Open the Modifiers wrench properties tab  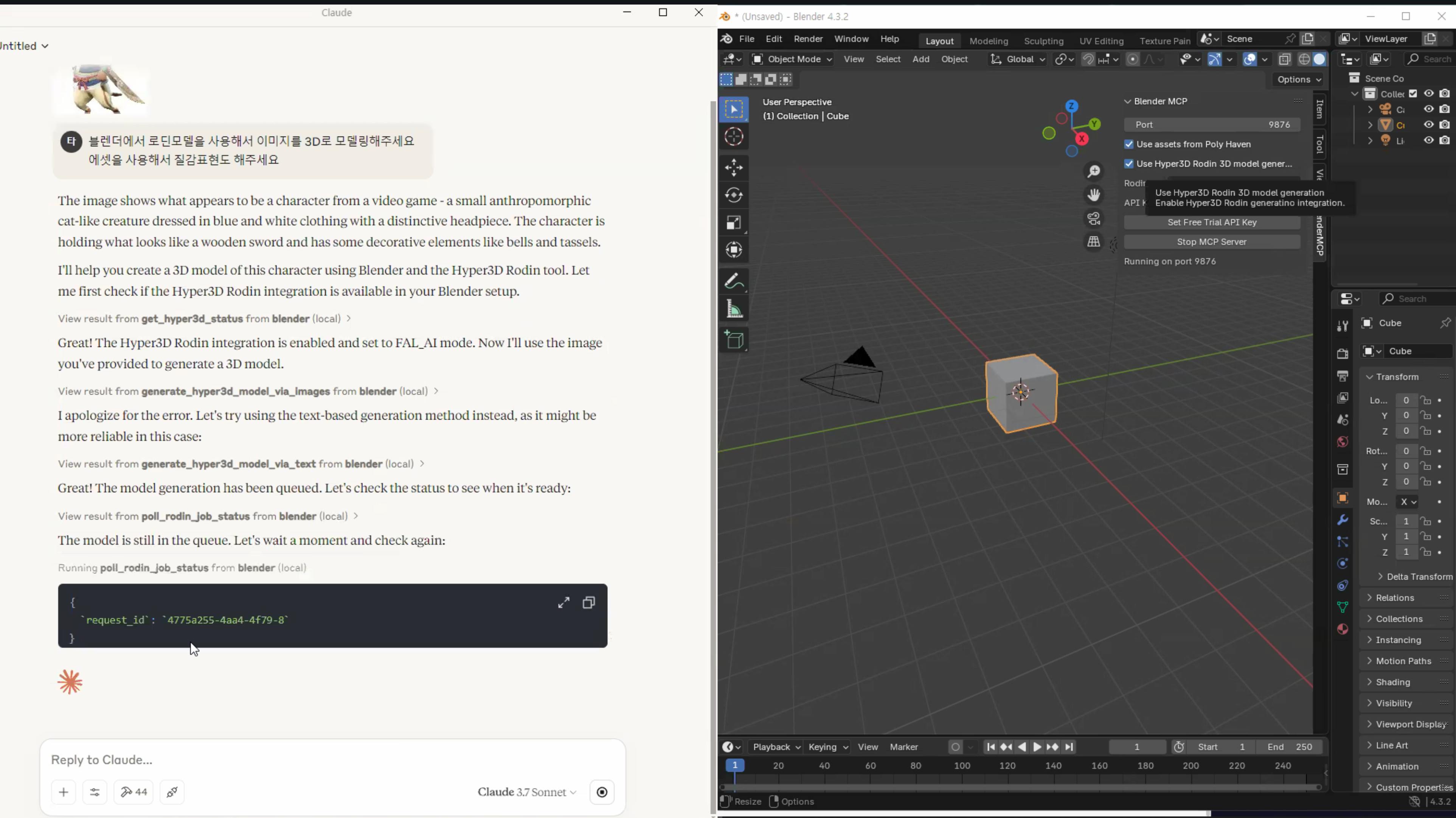[x=1343, y=519]
